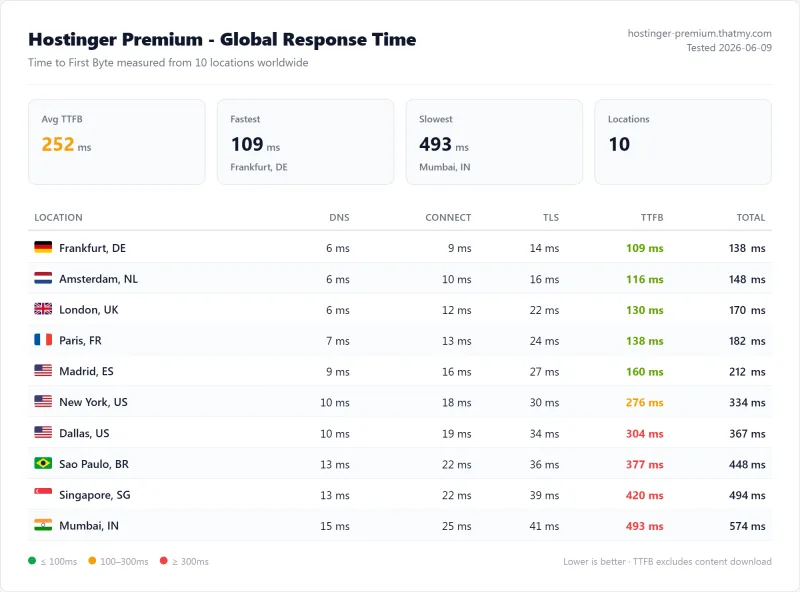800x592 pixels.
Task: Click the Mumbai, IN location name
Action: click(x=89, y=526)
